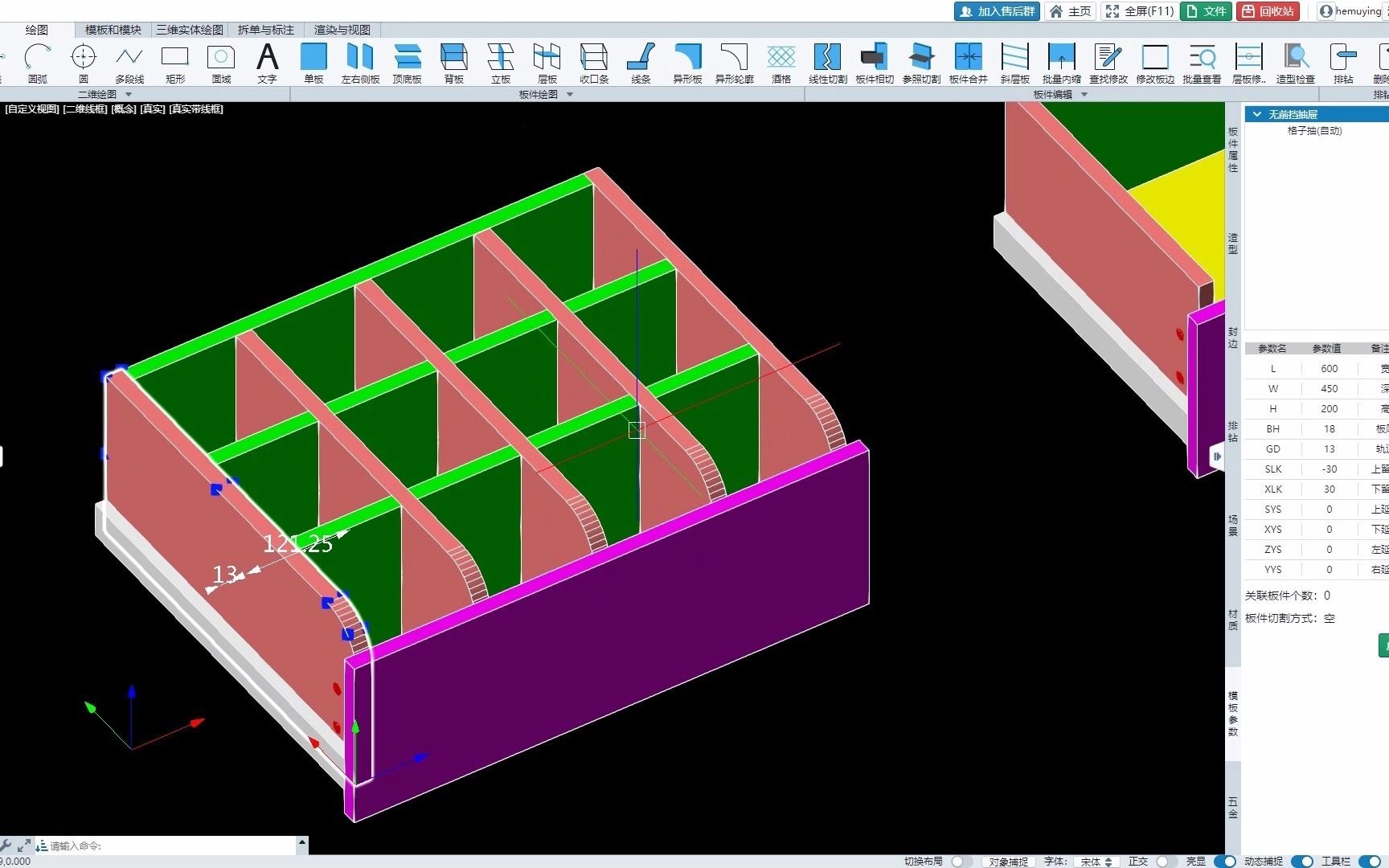Open the 五金 hardware side tab
The height and width of the screenshot is (868, 1389).
1233,808
